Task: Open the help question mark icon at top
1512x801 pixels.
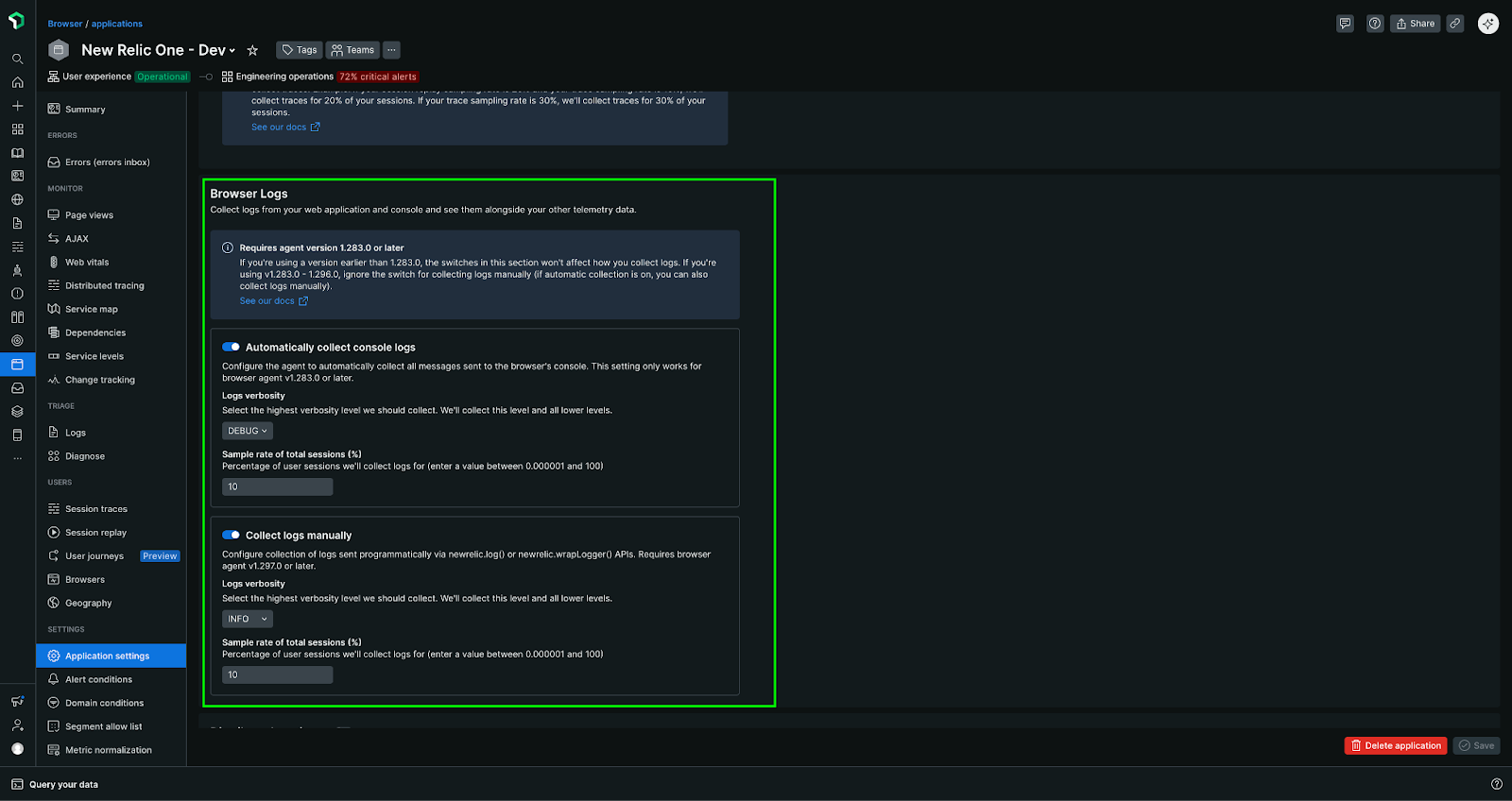Action: 1375,24
